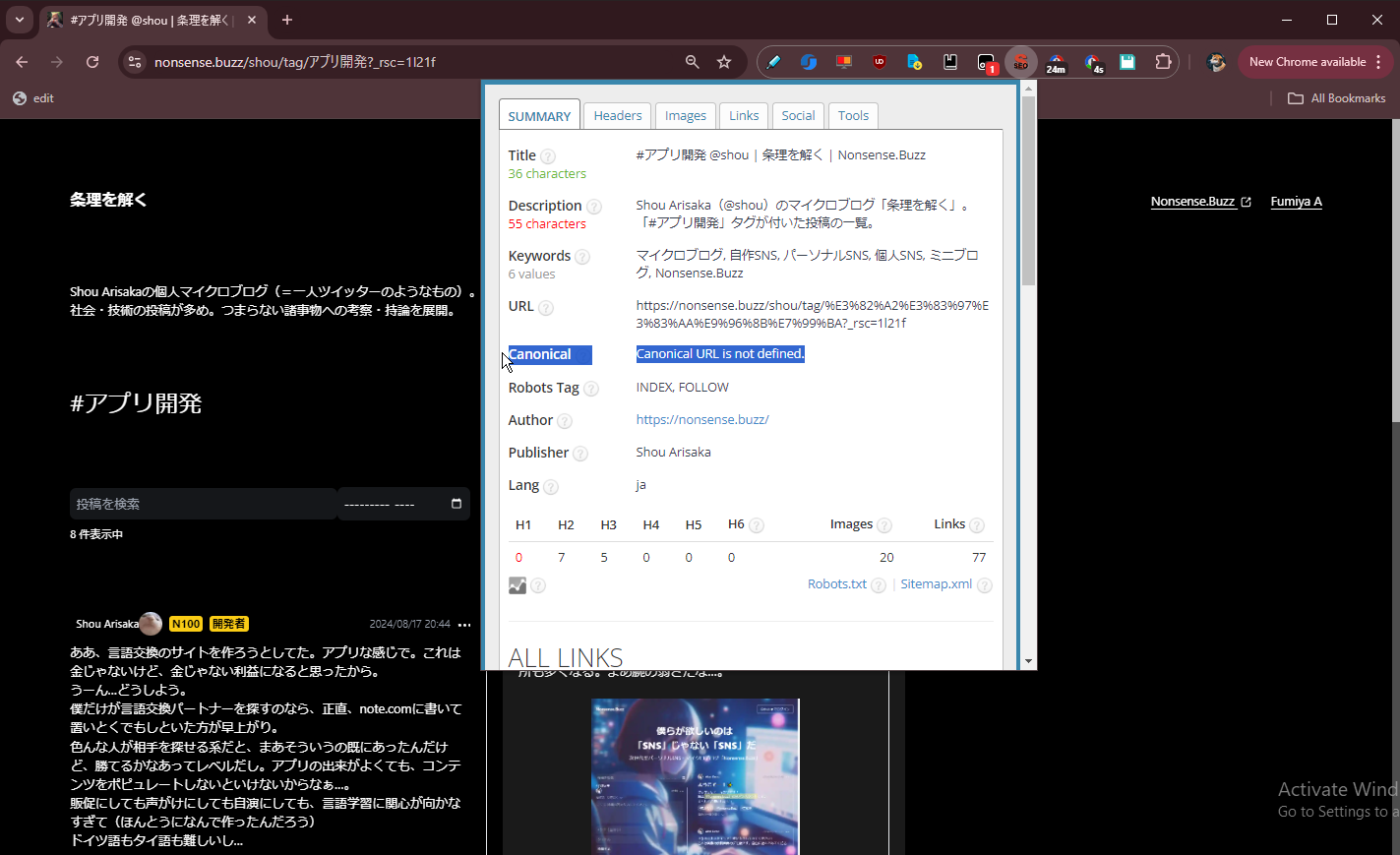Open the date picker calendar in search filters

tap(456, 503)
